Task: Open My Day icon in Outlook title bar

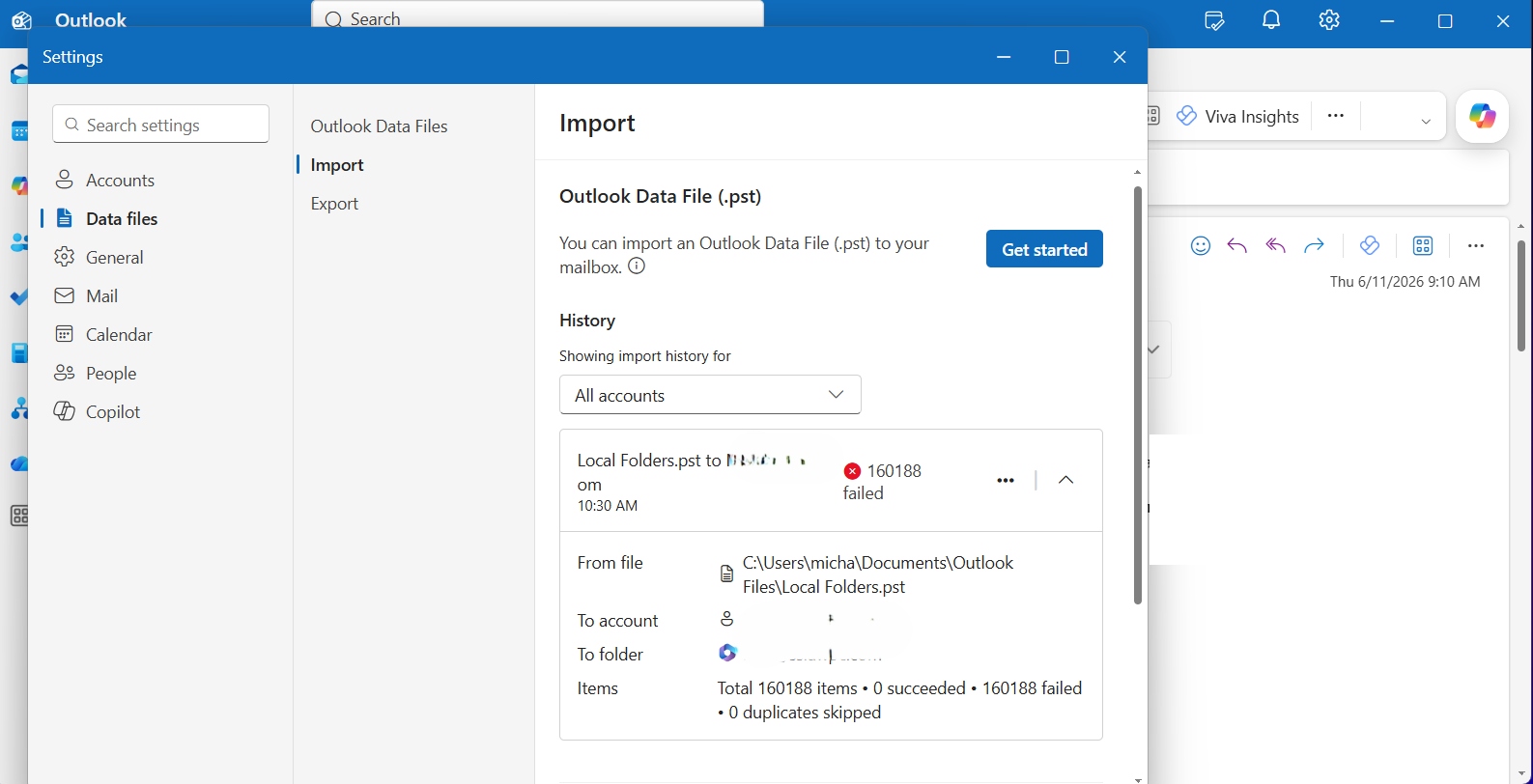Action: (x=1214, y=20)
